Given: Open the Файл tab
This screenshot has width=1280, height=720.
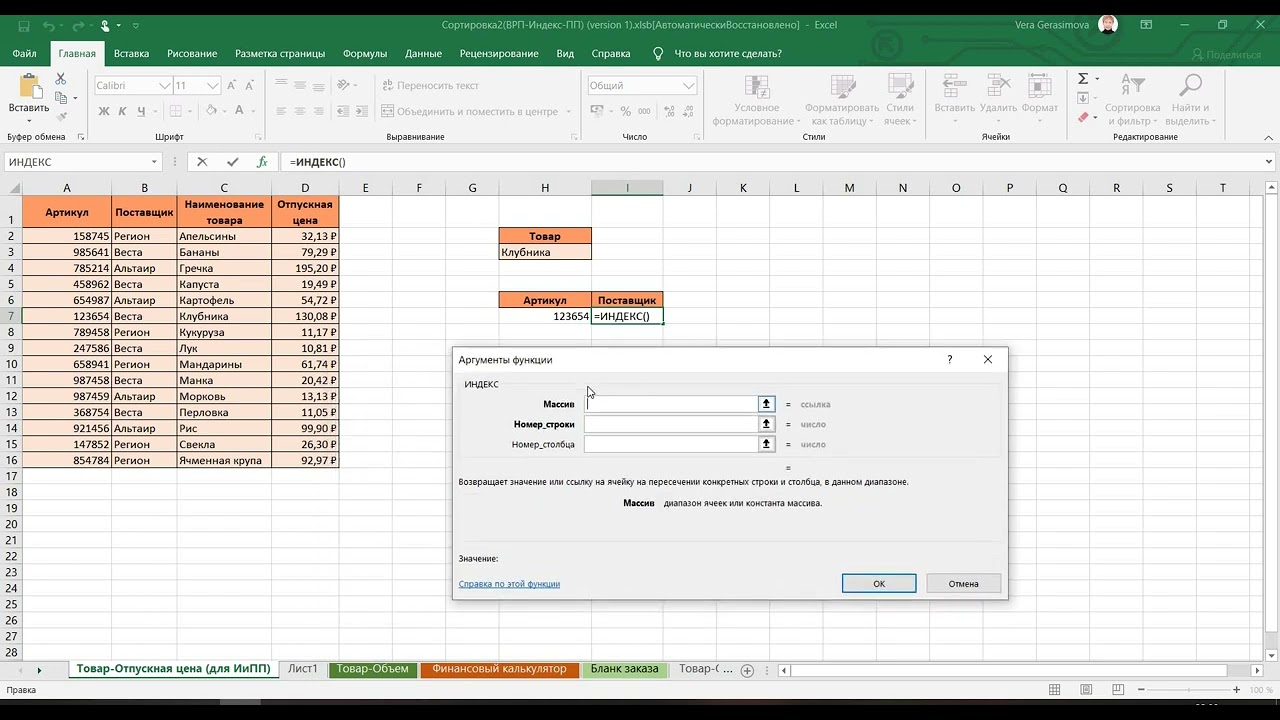Looking at the screenshot, I should point(25,54).
